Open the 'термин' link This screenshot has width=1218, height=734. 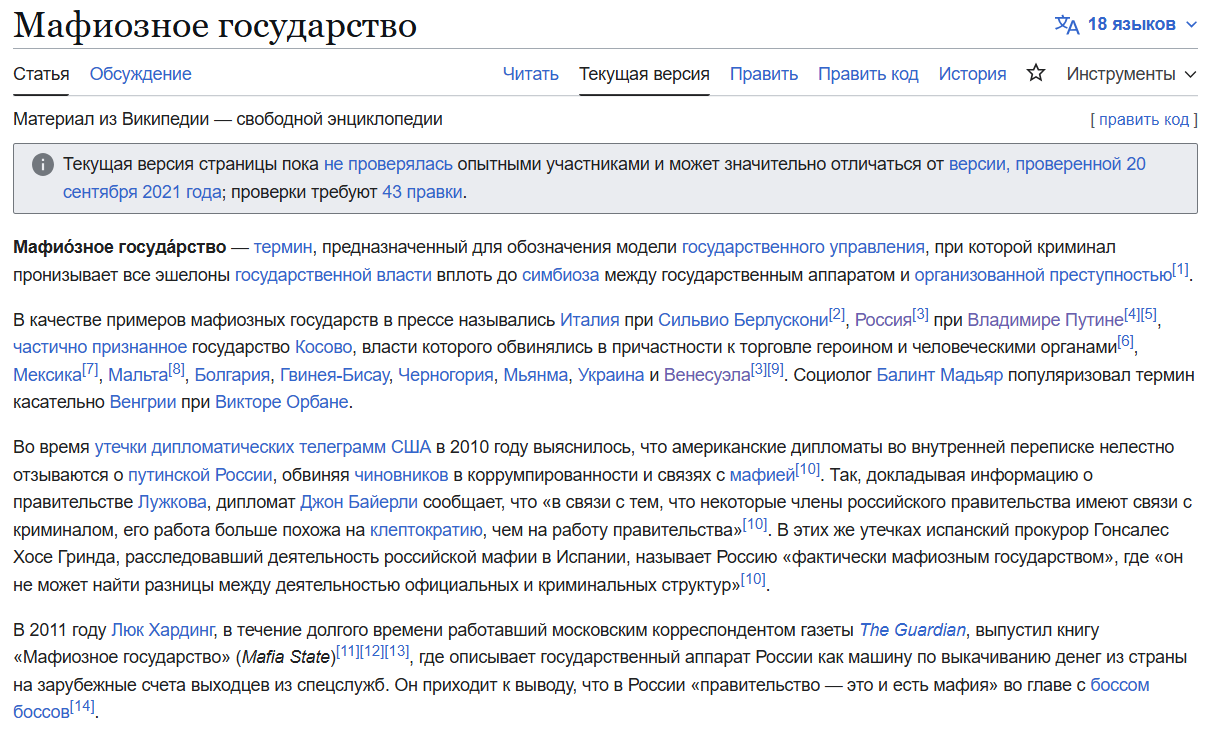click(283, 246)
